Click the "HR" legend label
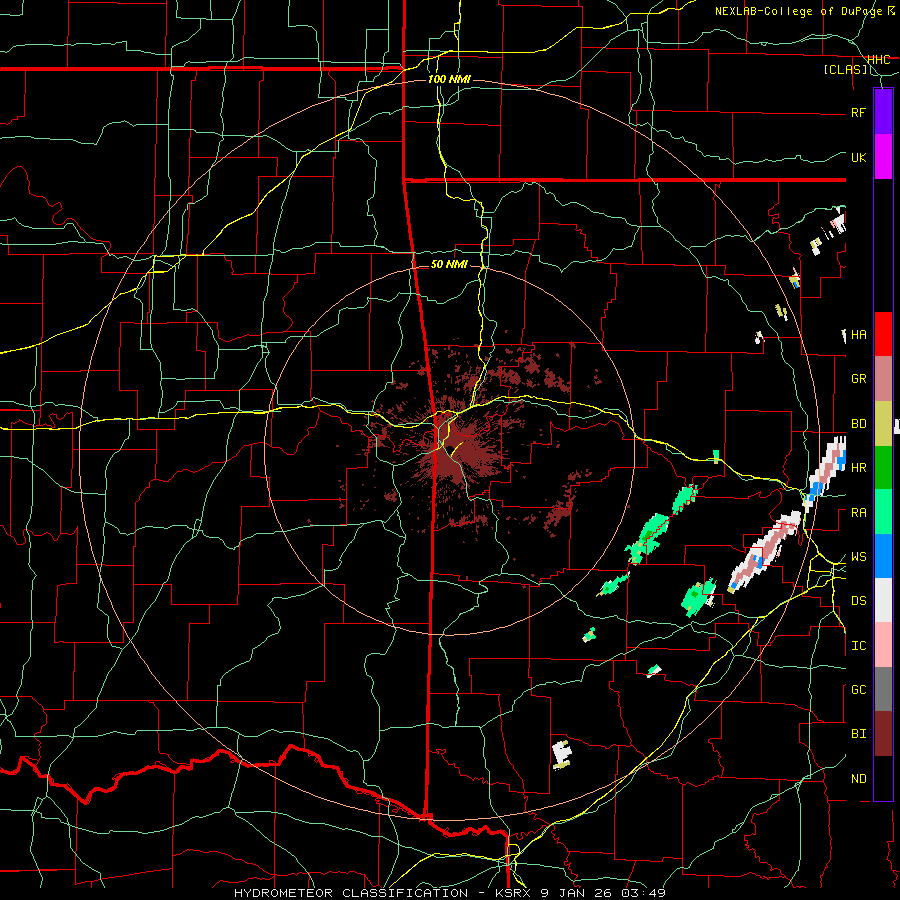 pos(858,467)
